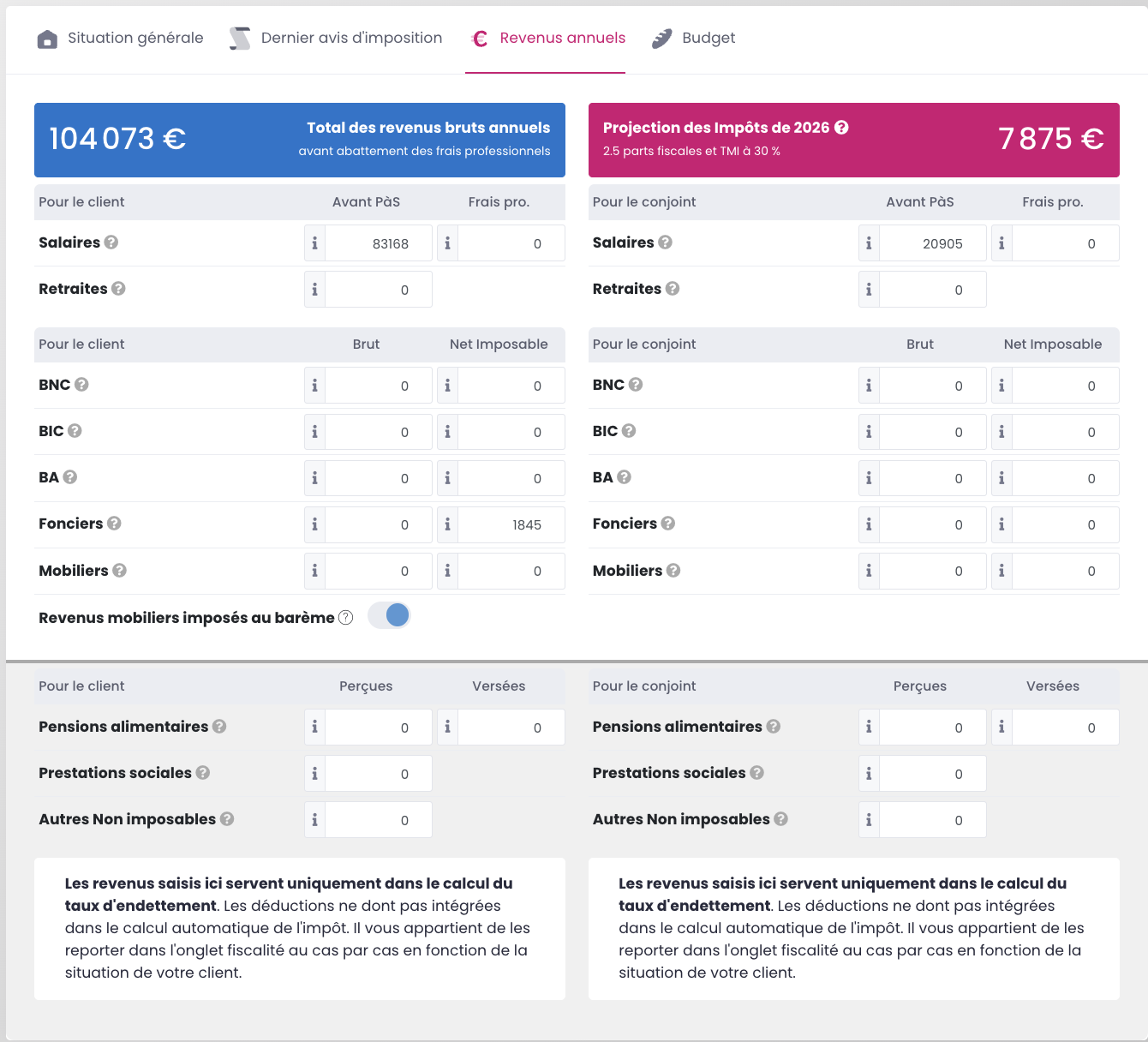1148x1042 pixels.
Task: Show help for Revenus mobiliers imposés au barème
Action: coord(345,618)
